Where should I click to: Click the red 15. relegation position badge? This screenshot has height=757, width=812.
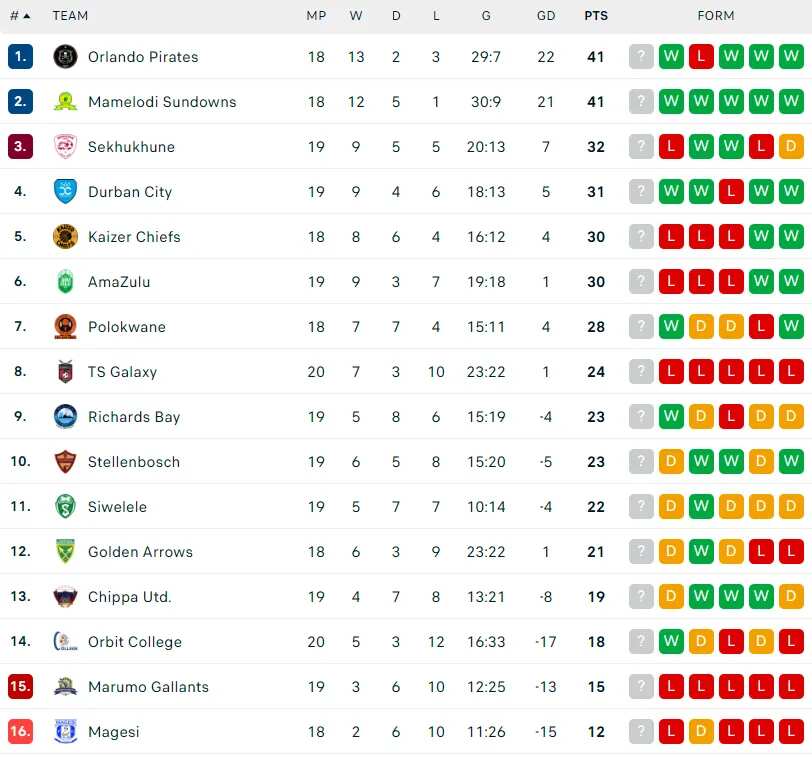coord(20,687)
